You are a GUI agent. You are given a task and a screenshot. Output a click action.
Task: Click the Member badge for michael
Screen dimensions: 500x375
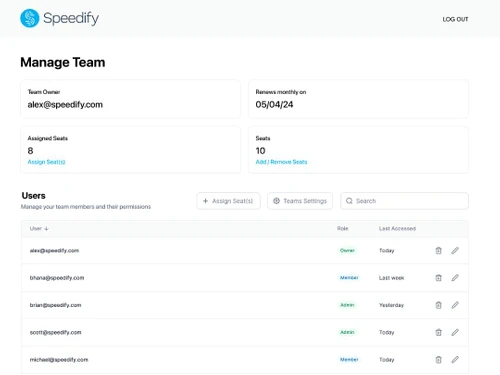point(349,360)
